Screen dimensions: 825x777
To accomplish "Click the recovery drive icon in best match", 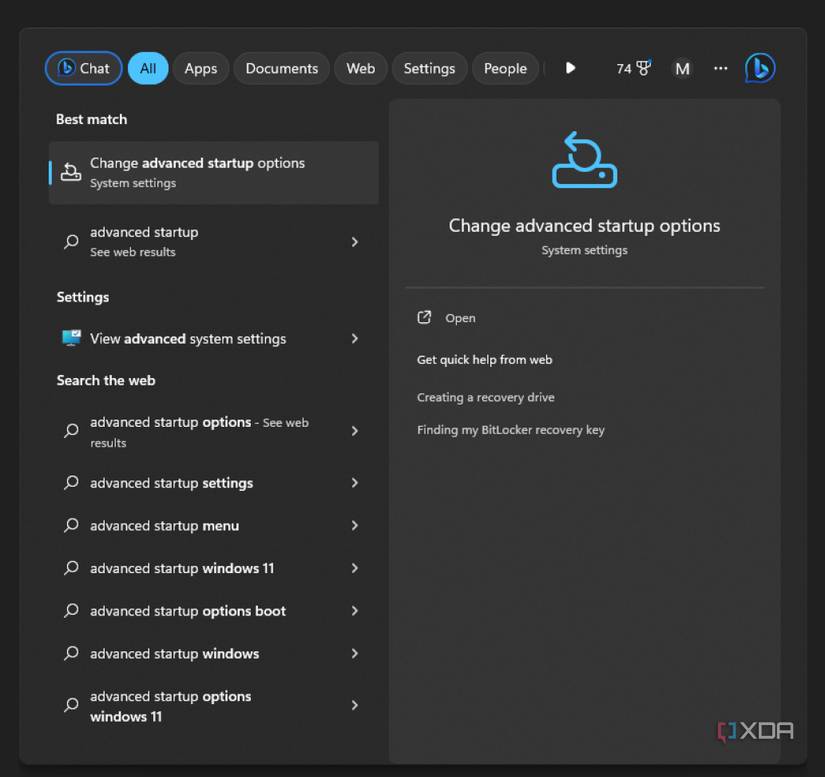I will (71, 172).
